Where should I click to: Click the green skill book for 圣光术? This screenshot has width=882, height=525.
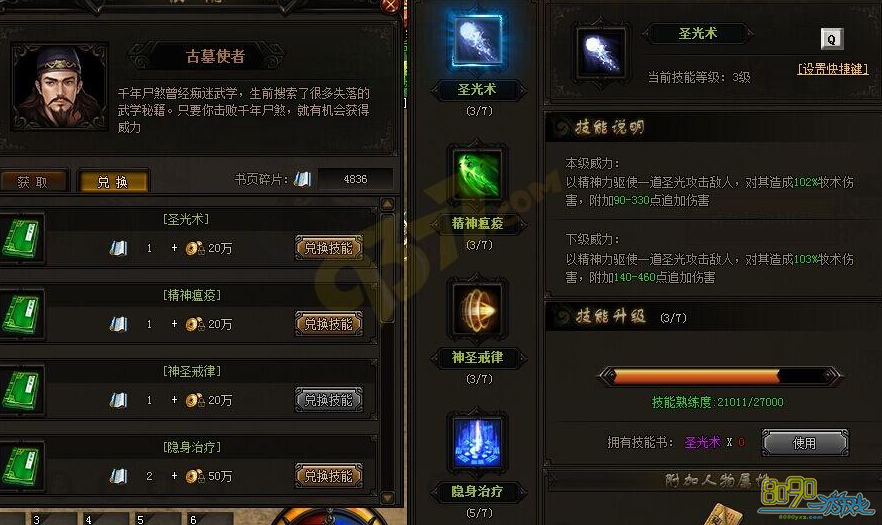coord(22,239)
